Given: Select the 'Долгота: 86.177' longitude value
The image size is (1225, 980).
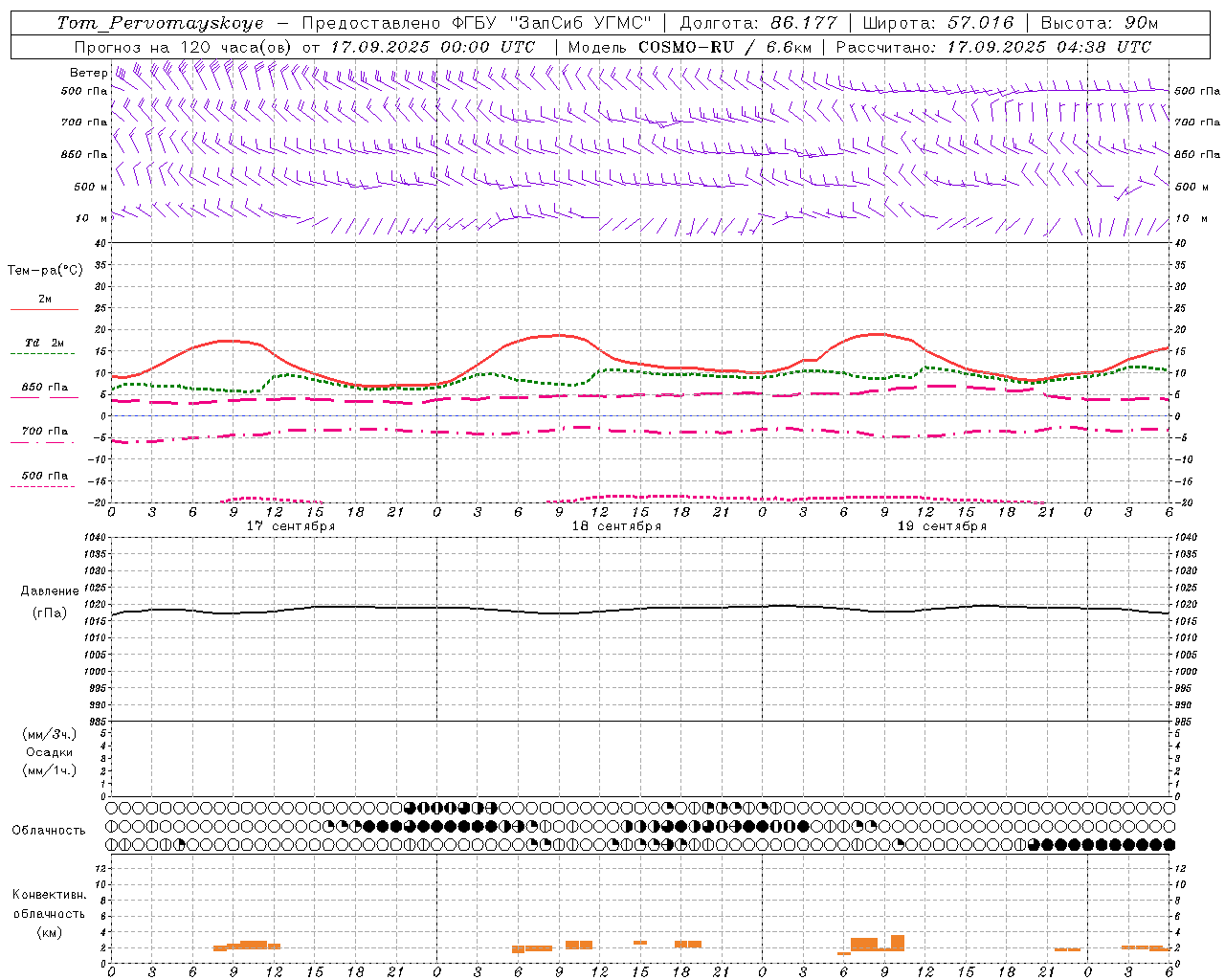Looking at the screenshot, I should (758, 23).
